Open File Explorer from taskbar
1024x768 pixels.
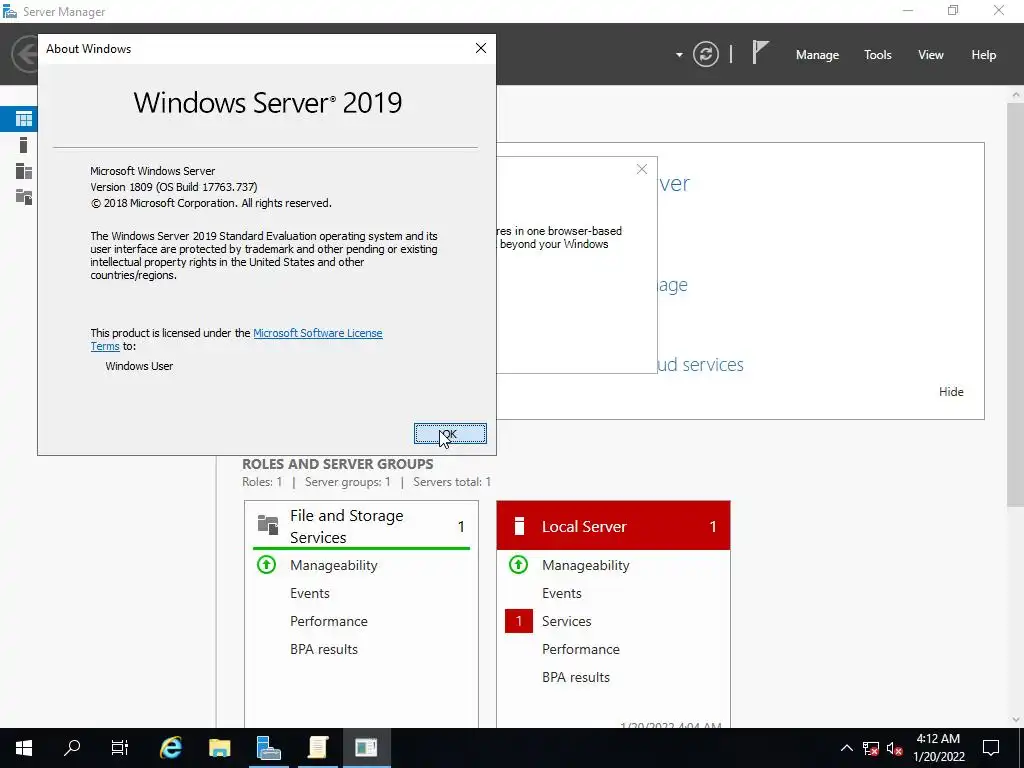219,747
